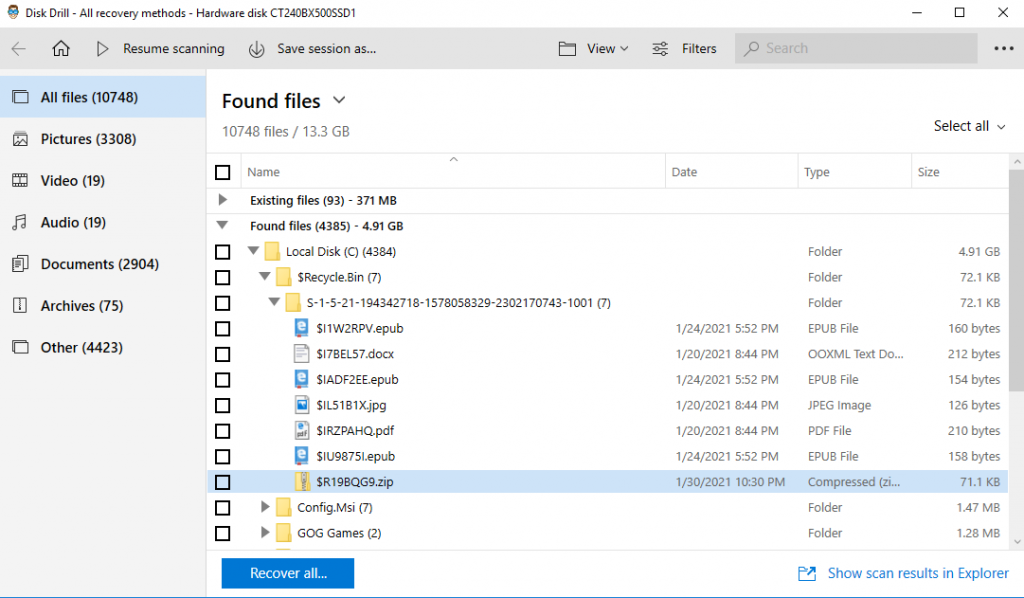Open the Select all dropdown
1024x598 pixels.
(969, 126)
